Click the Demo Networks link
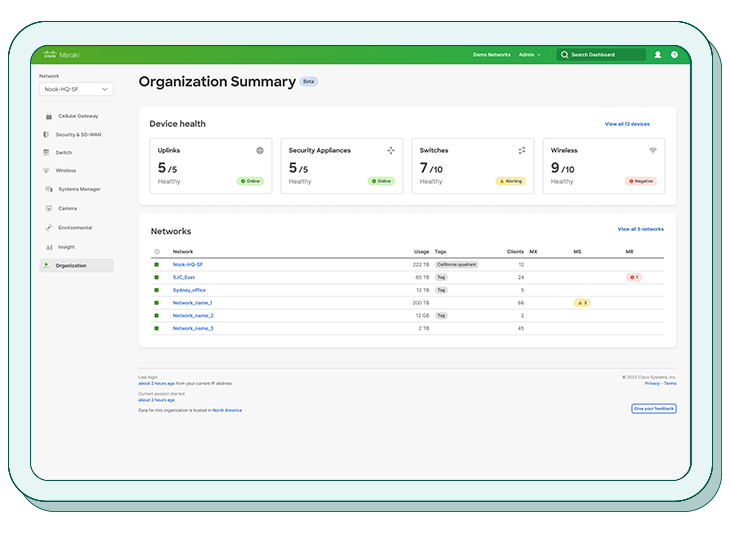The image size is (730, 536). click(492, 54)
